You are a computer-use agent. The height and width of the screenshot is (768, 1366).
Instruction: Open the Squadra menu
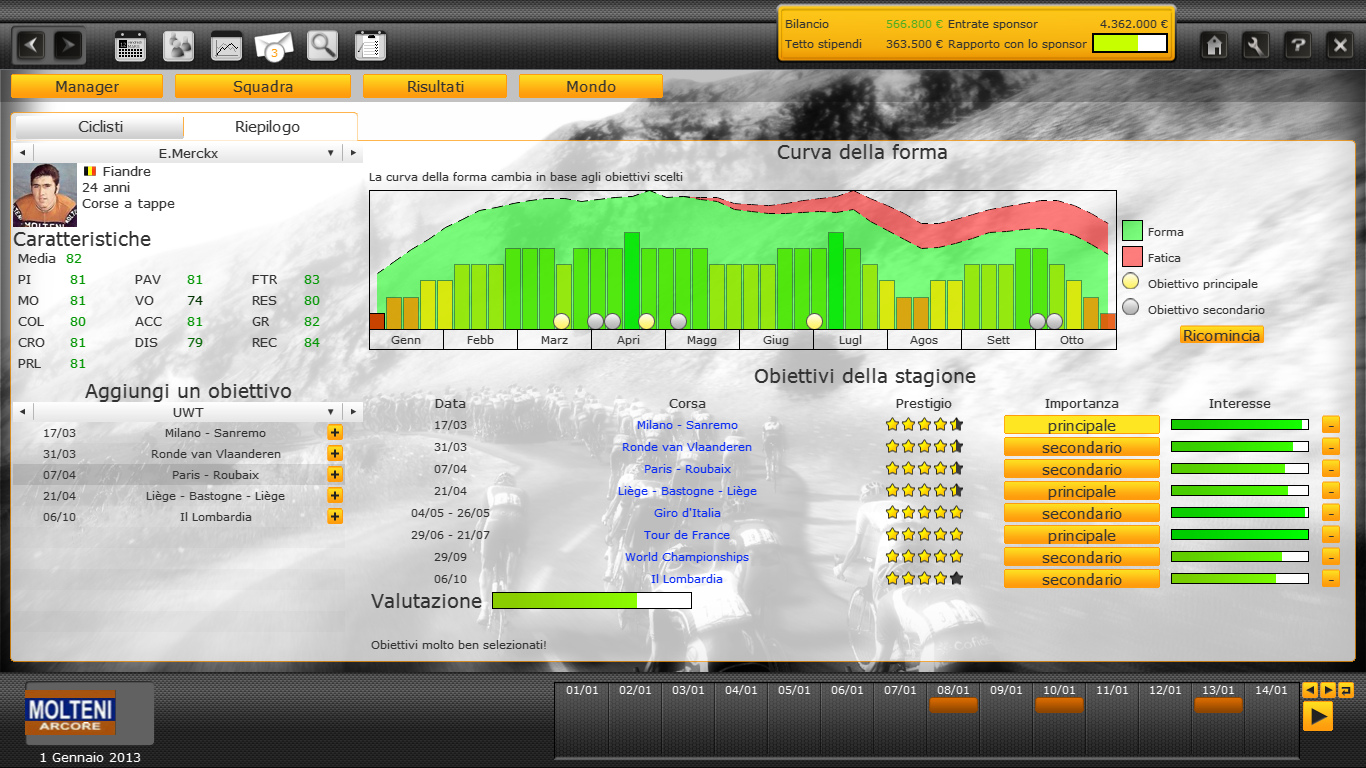pos(263,87)
